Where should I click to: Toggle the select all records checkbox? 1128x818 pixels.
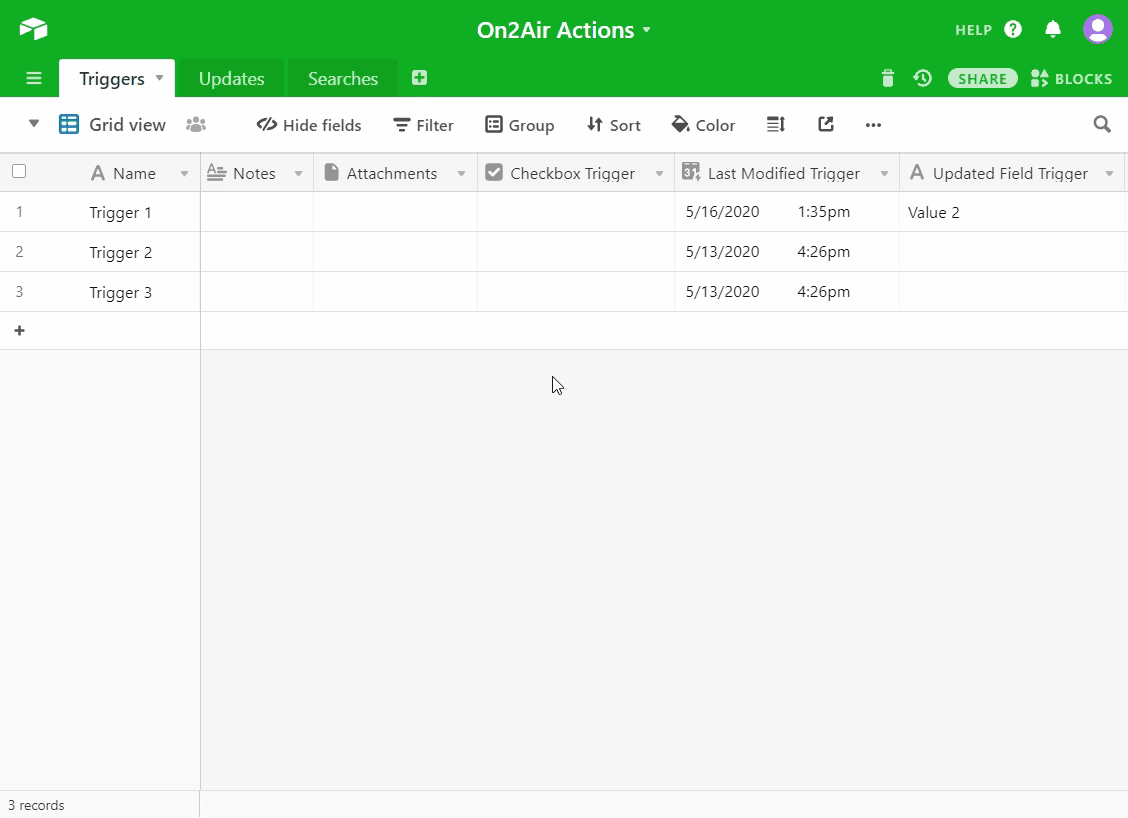pyautogui.click(x=19, y=172)
